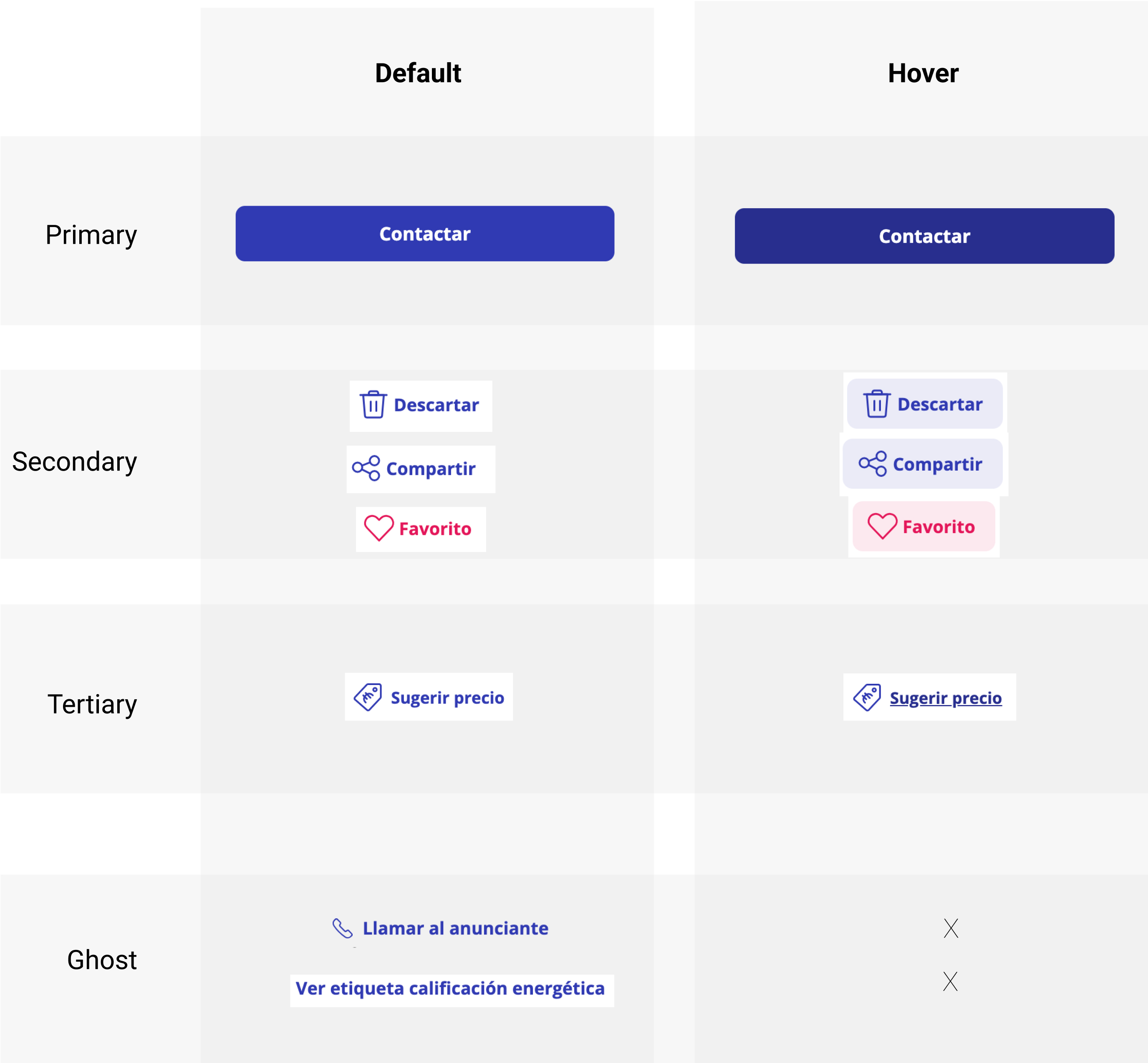Click the share icon in default Compartir button
Viewport: 1148px width, 1063px height.
pyautogui.click(x=366, y=468)
